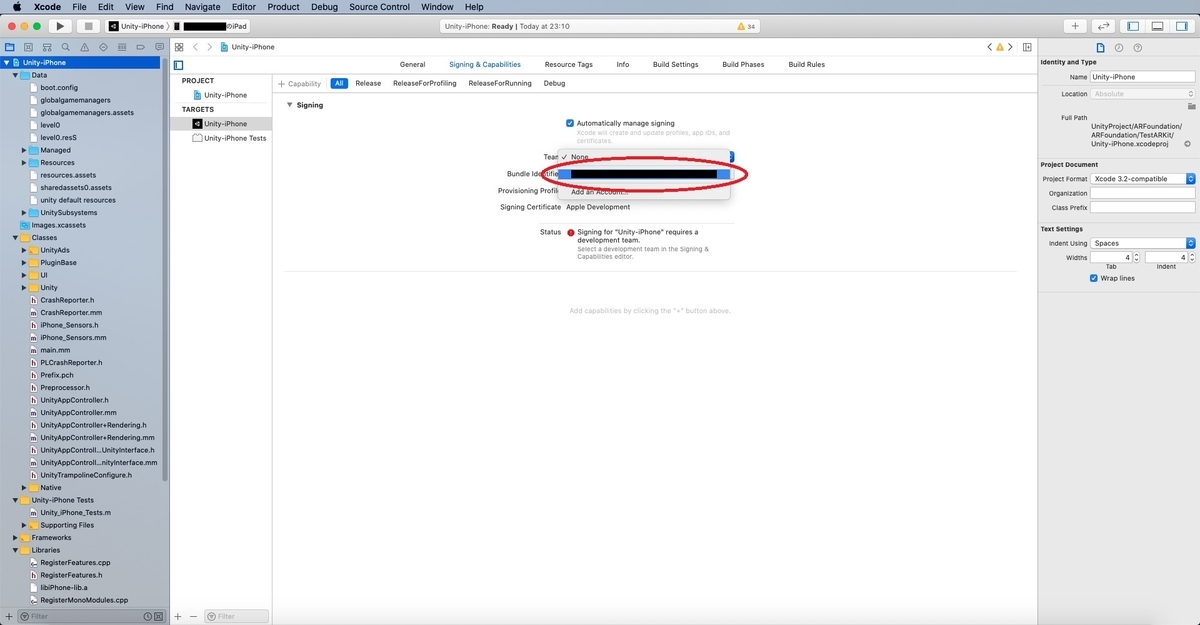Switch to the Build Phases tab

coord(743,64)
